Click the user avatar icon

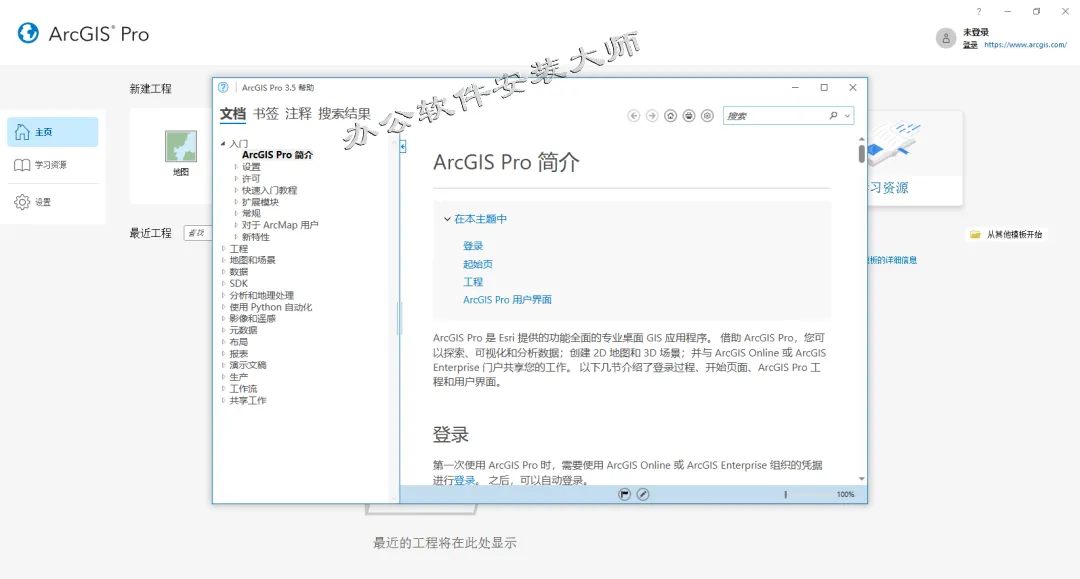click(946, 38)
